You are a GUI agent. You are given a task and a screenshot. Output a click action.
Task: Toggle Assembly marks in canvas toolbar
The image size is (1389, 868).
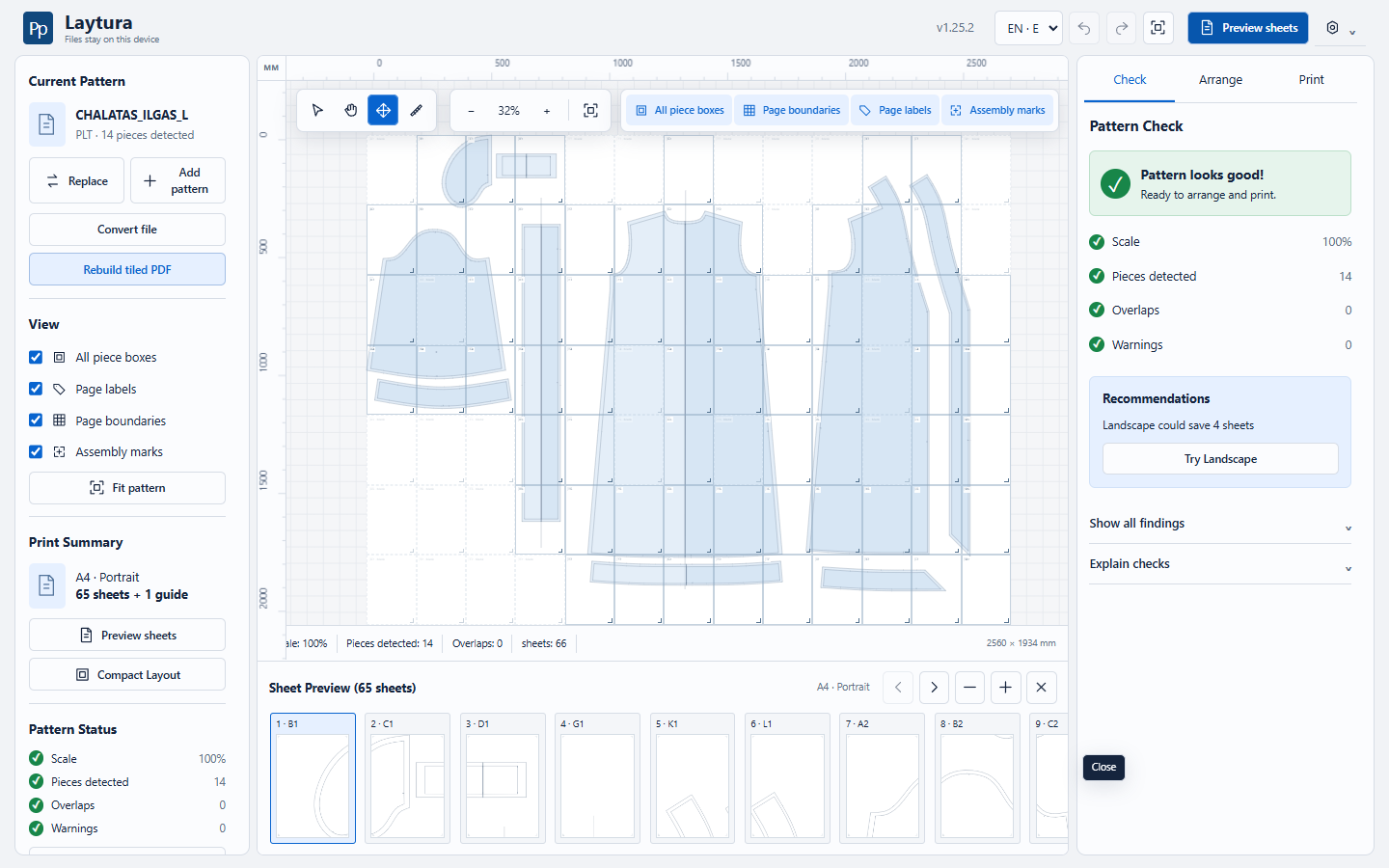tap(997, 111)
